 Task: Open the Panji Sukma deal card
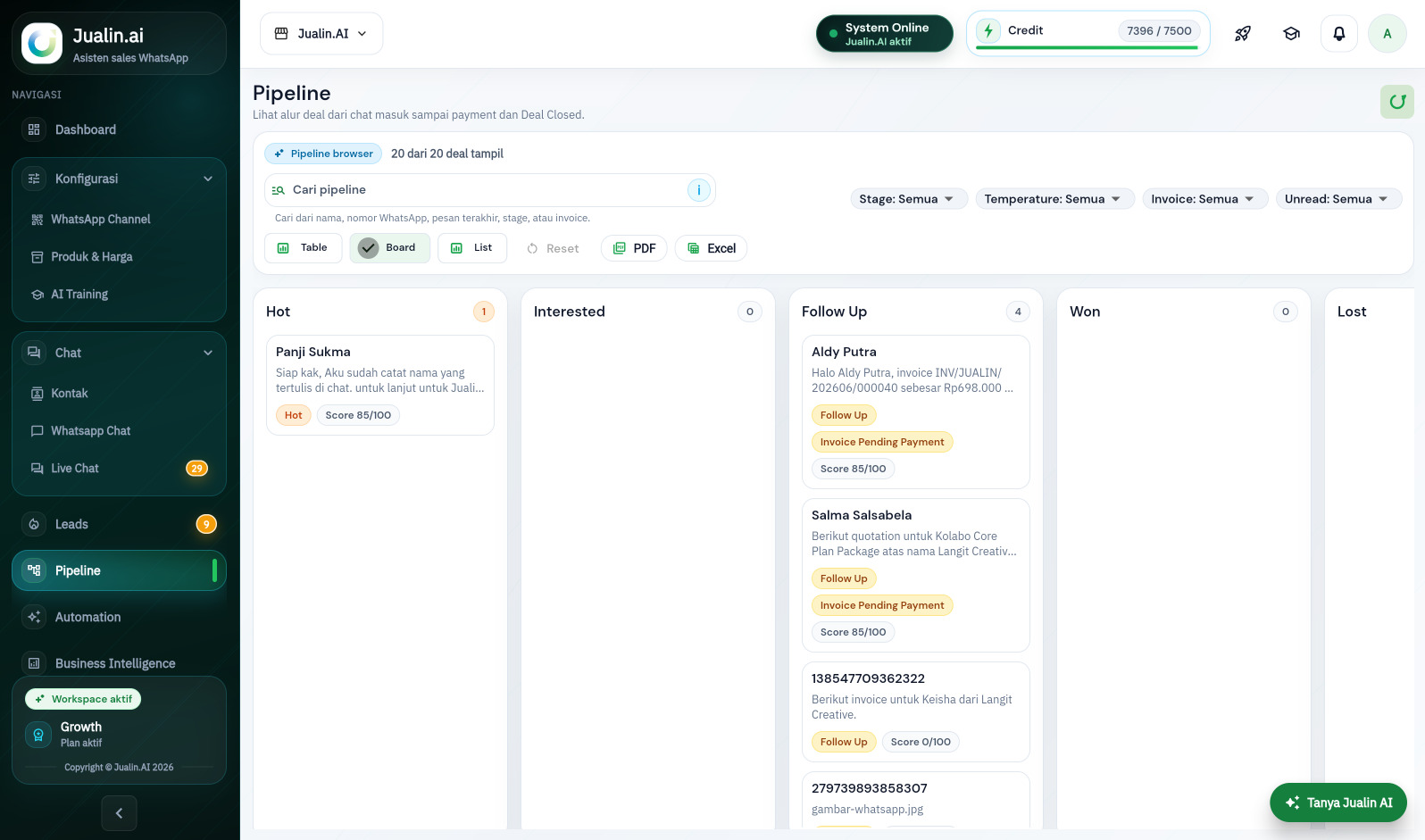tap(380, 385)
